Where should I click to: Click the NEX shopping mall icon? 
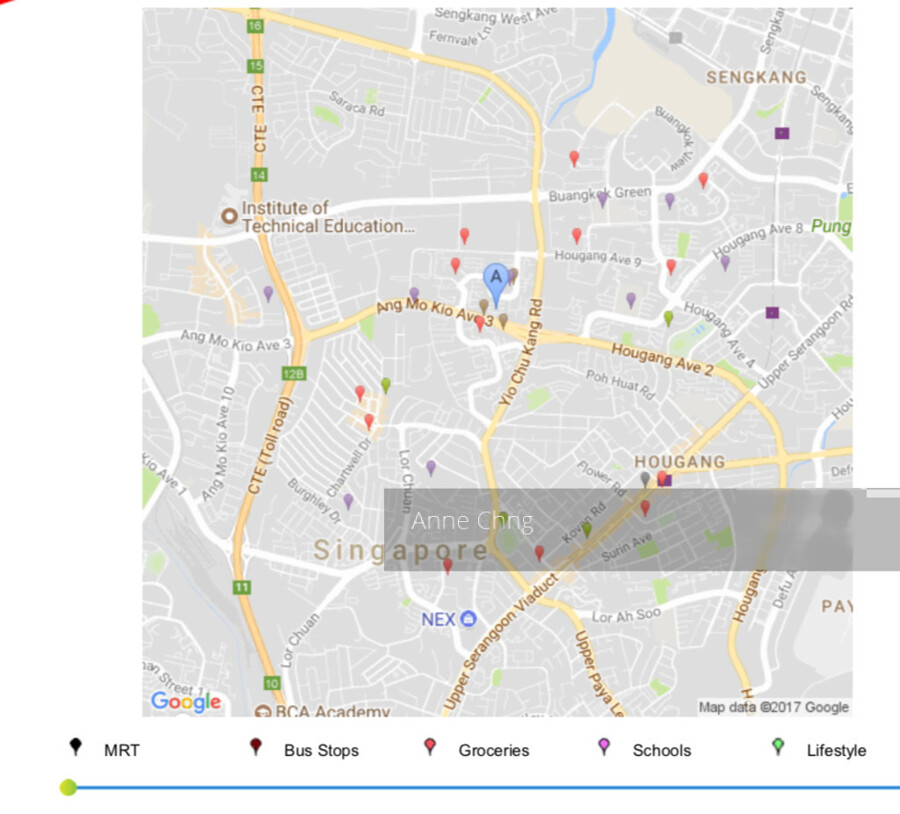468,620
